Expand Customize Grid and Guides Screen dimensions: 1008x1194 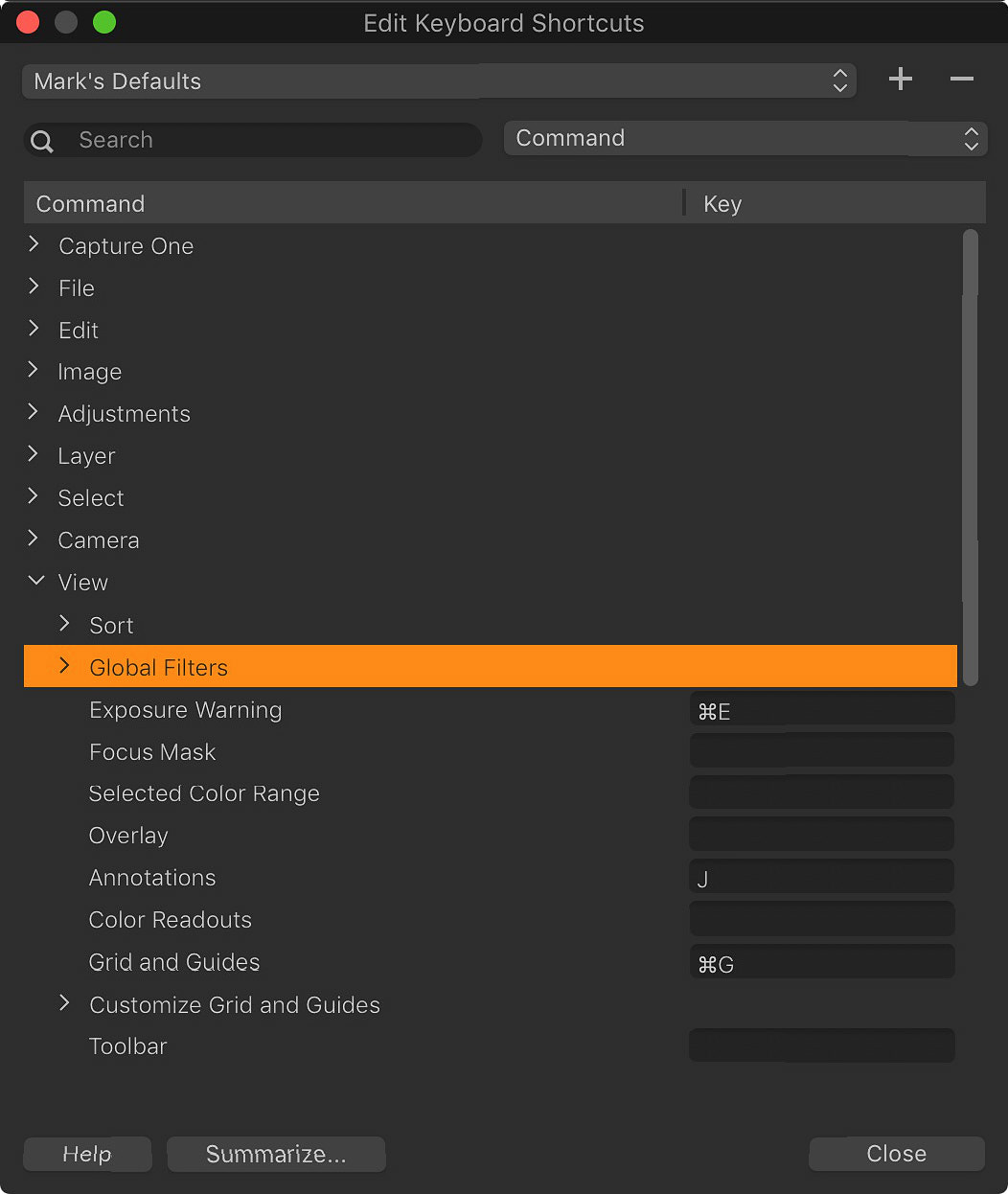pyautogui.click(x=65, y=1004)
